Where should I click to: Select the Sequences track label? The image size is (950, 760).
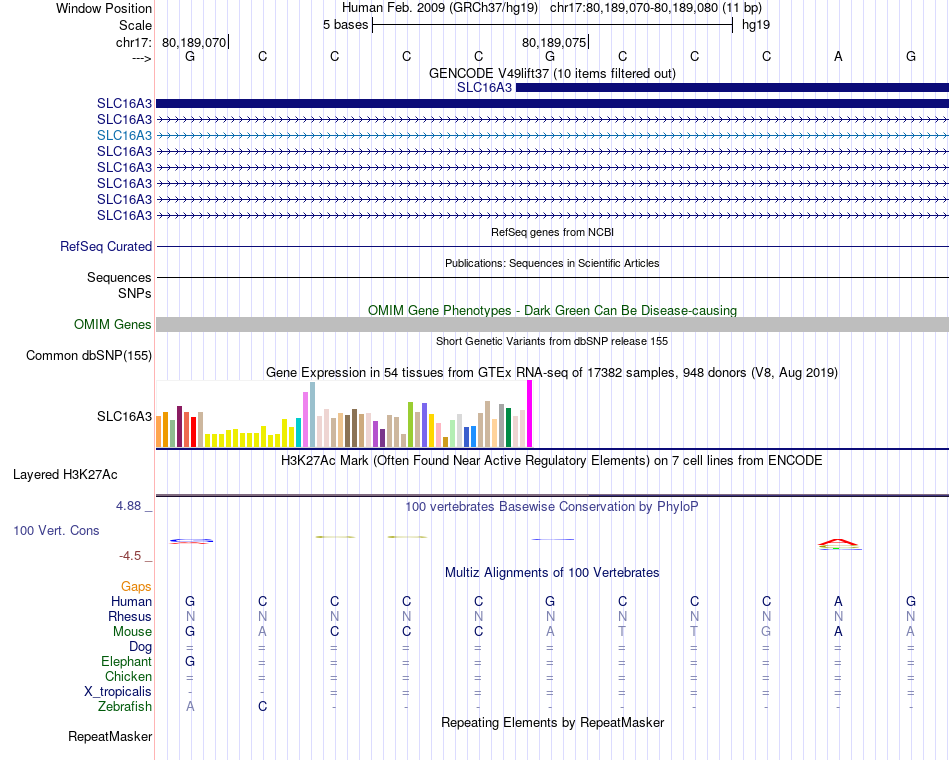tap(119, 278)
